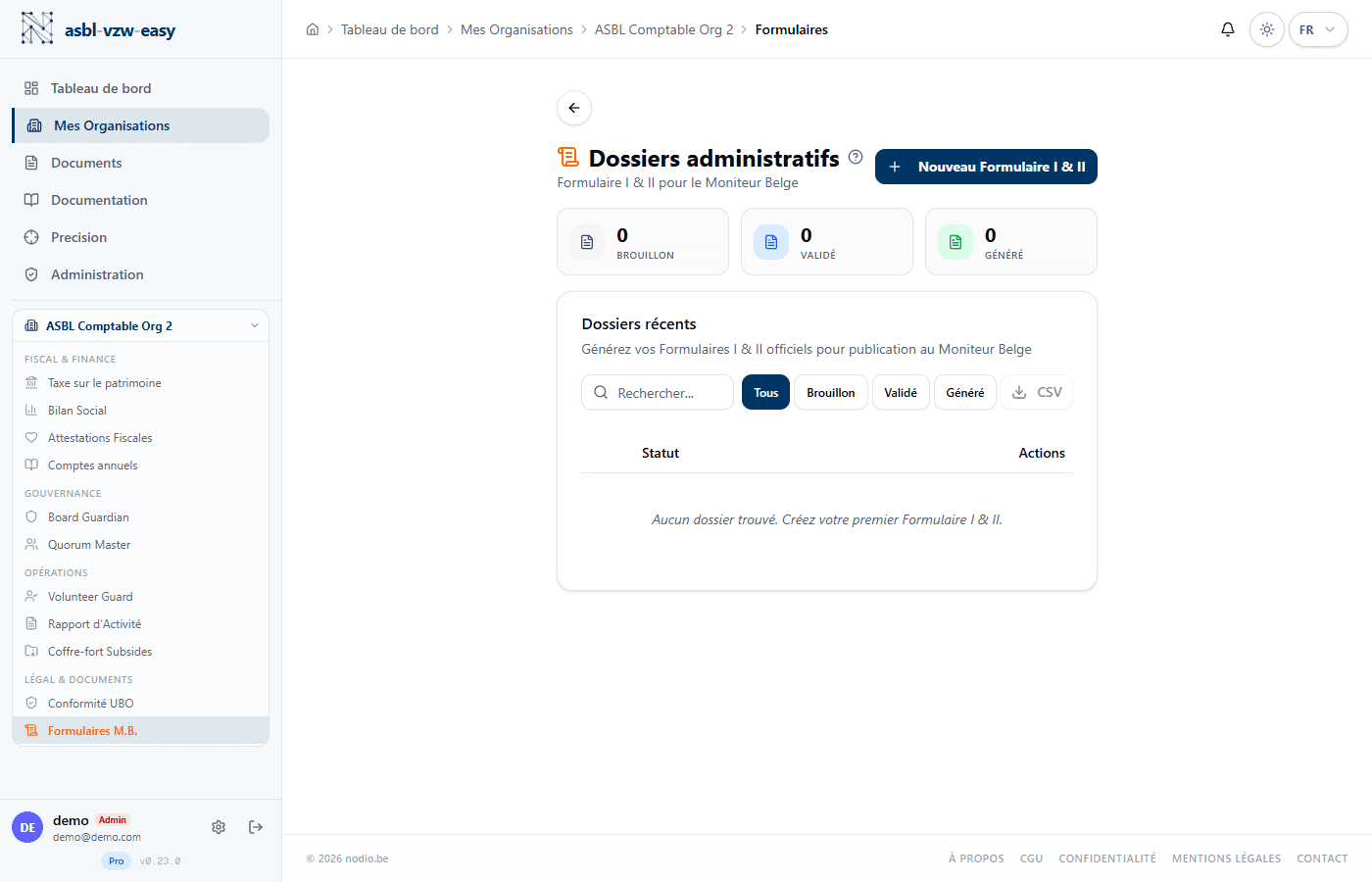Select the Brouillon filter
This screenshot has width=1372, height=882.
(831, 392)
